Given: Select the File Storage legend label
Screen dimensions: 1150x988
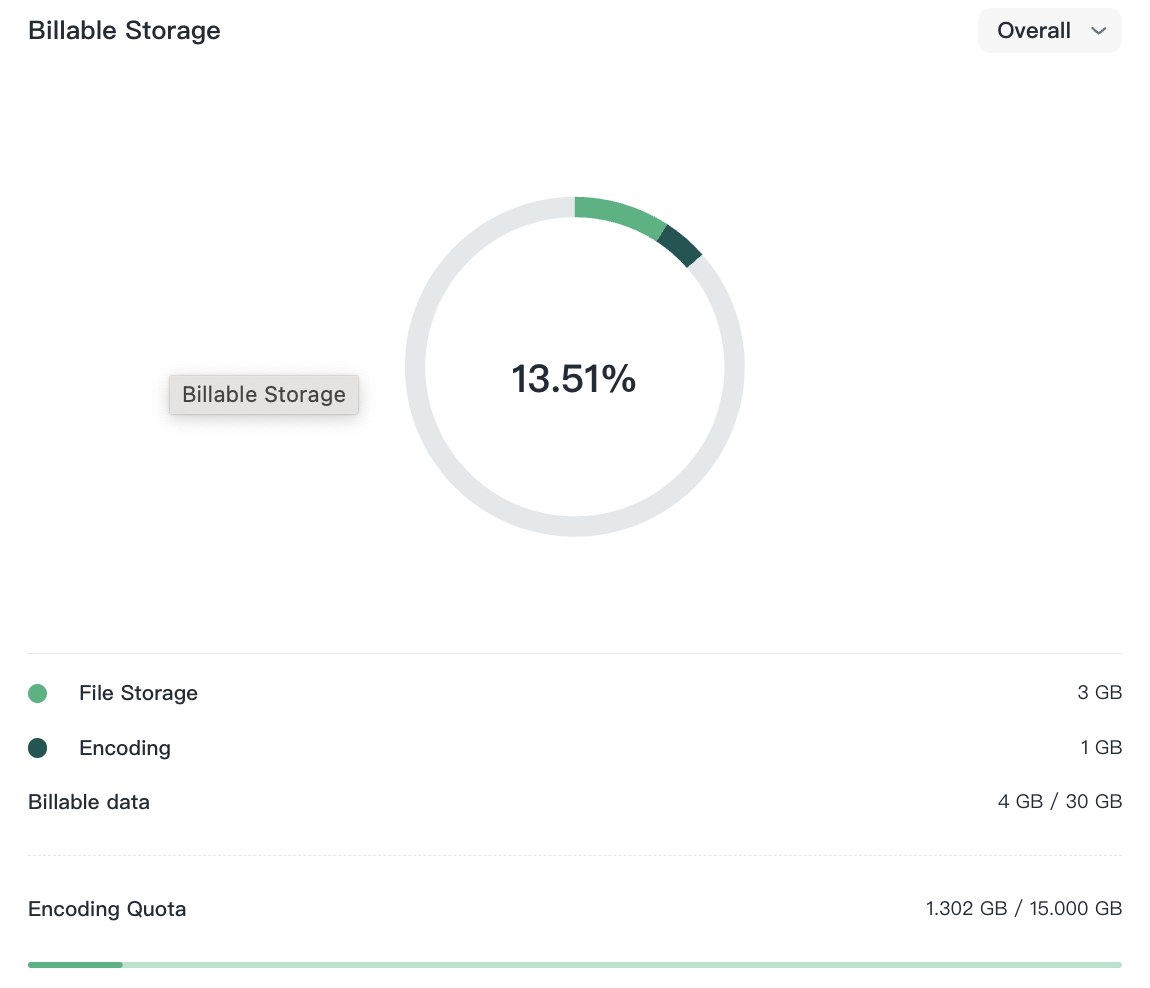Looking at the screenshot, I should coord(138,693).
